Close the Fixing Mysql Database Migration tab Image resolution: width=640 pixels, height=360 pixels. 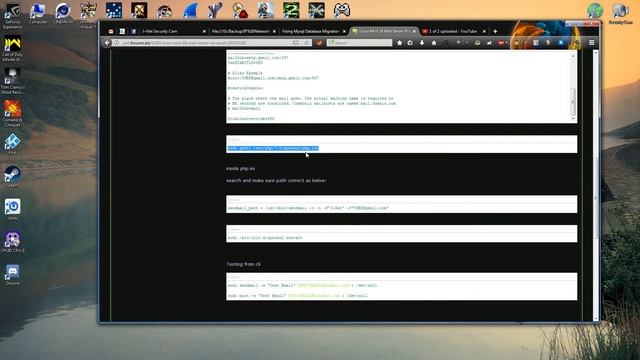coord(344,31)
